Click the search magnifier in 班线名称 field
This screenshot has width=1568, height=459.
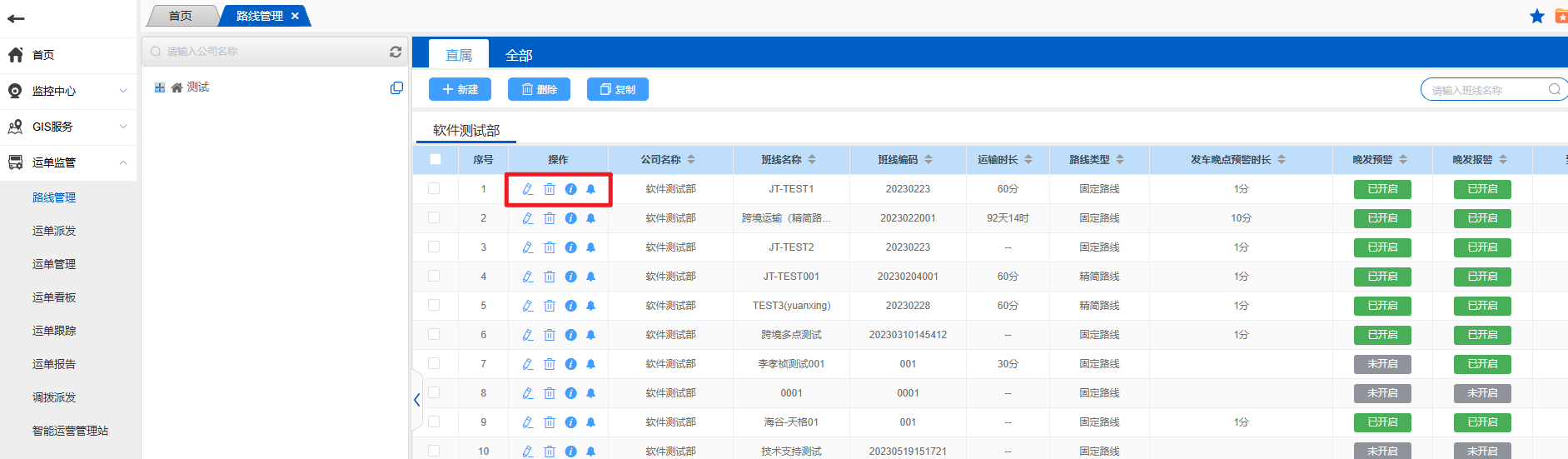point(1555,90)
